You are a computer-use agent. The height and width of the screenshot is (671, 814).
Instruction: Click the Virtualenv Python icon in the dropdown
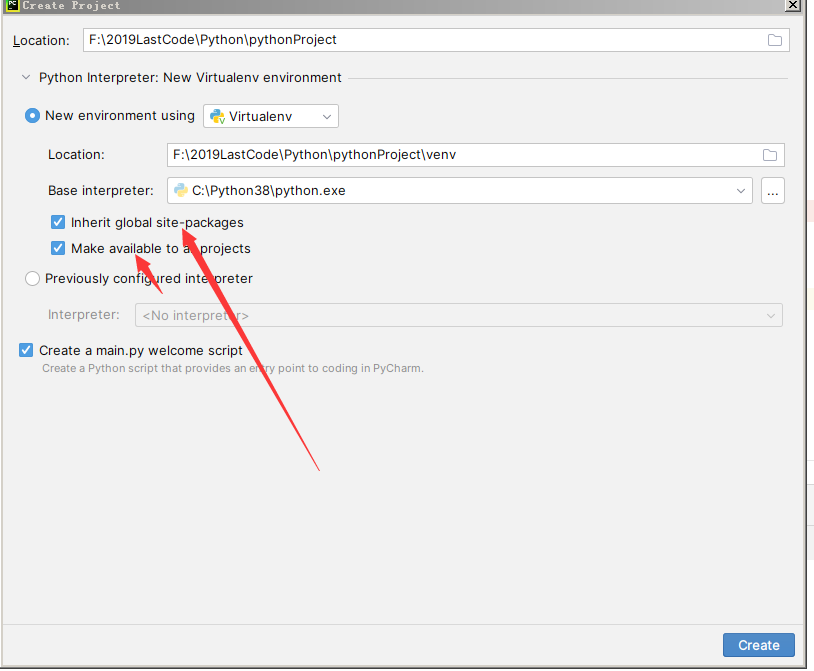click(217, 116)
